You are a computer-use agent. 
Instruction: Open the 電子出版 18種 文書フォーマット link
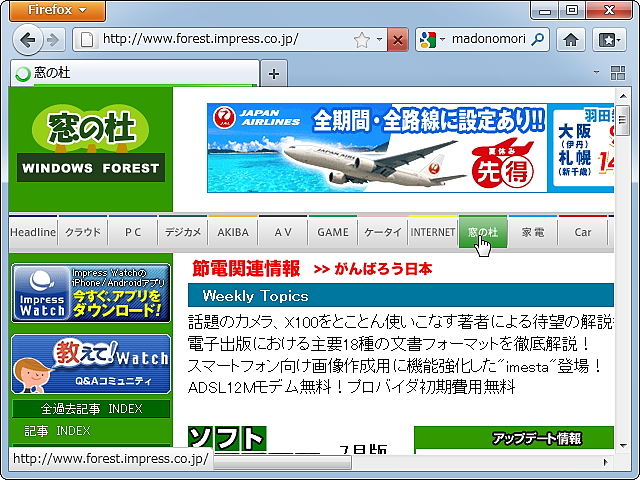[x=389, y=344]
